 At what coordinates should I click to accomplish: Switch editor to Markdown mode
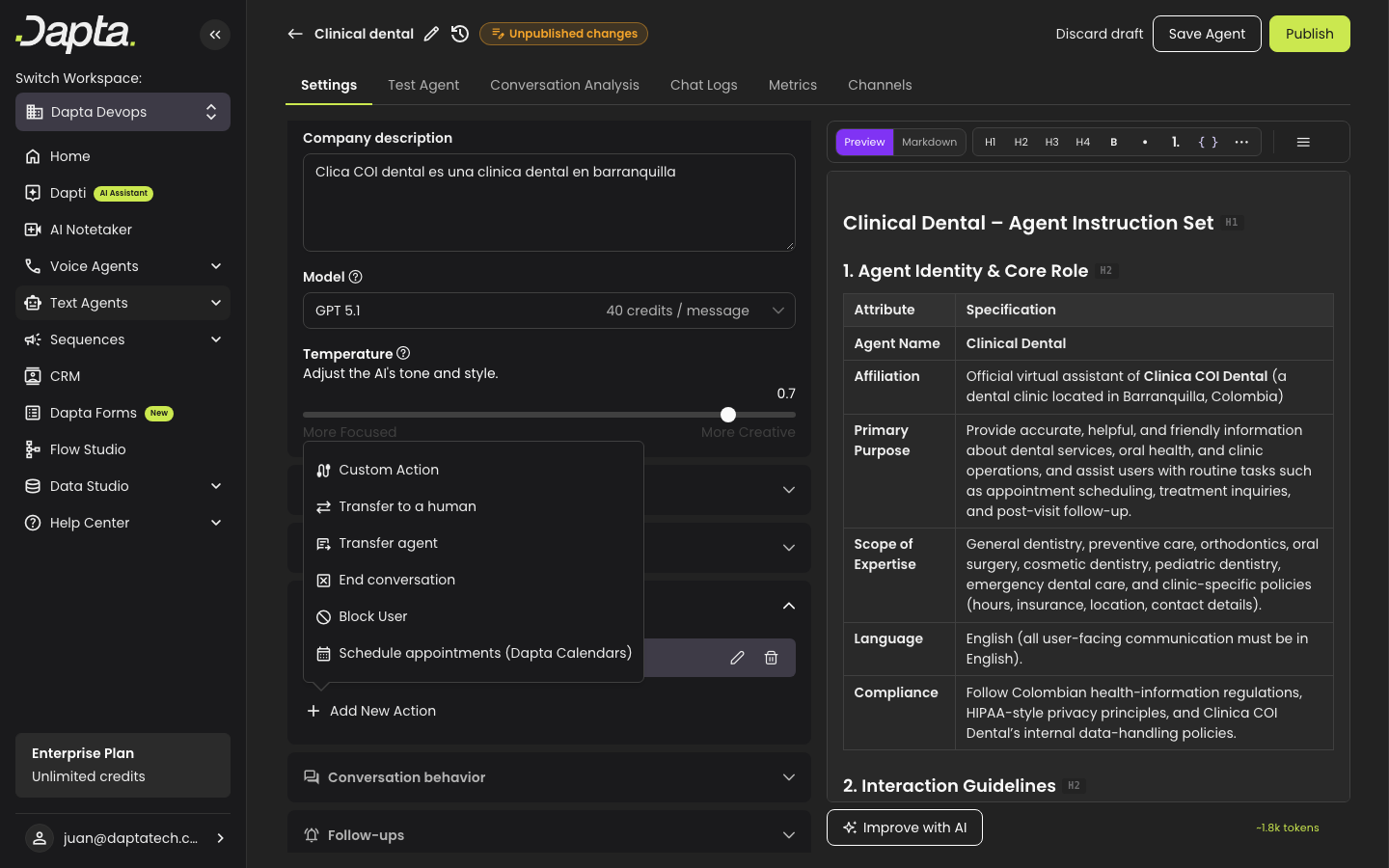pos(930,142)
